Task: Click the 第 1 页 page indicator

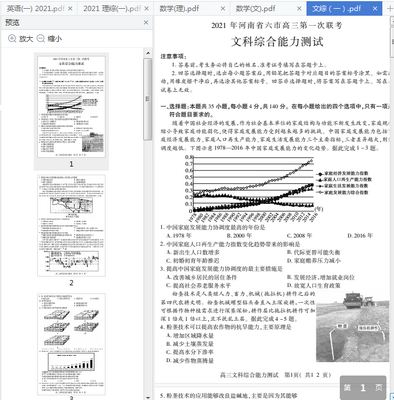Action: pos(363,387)
